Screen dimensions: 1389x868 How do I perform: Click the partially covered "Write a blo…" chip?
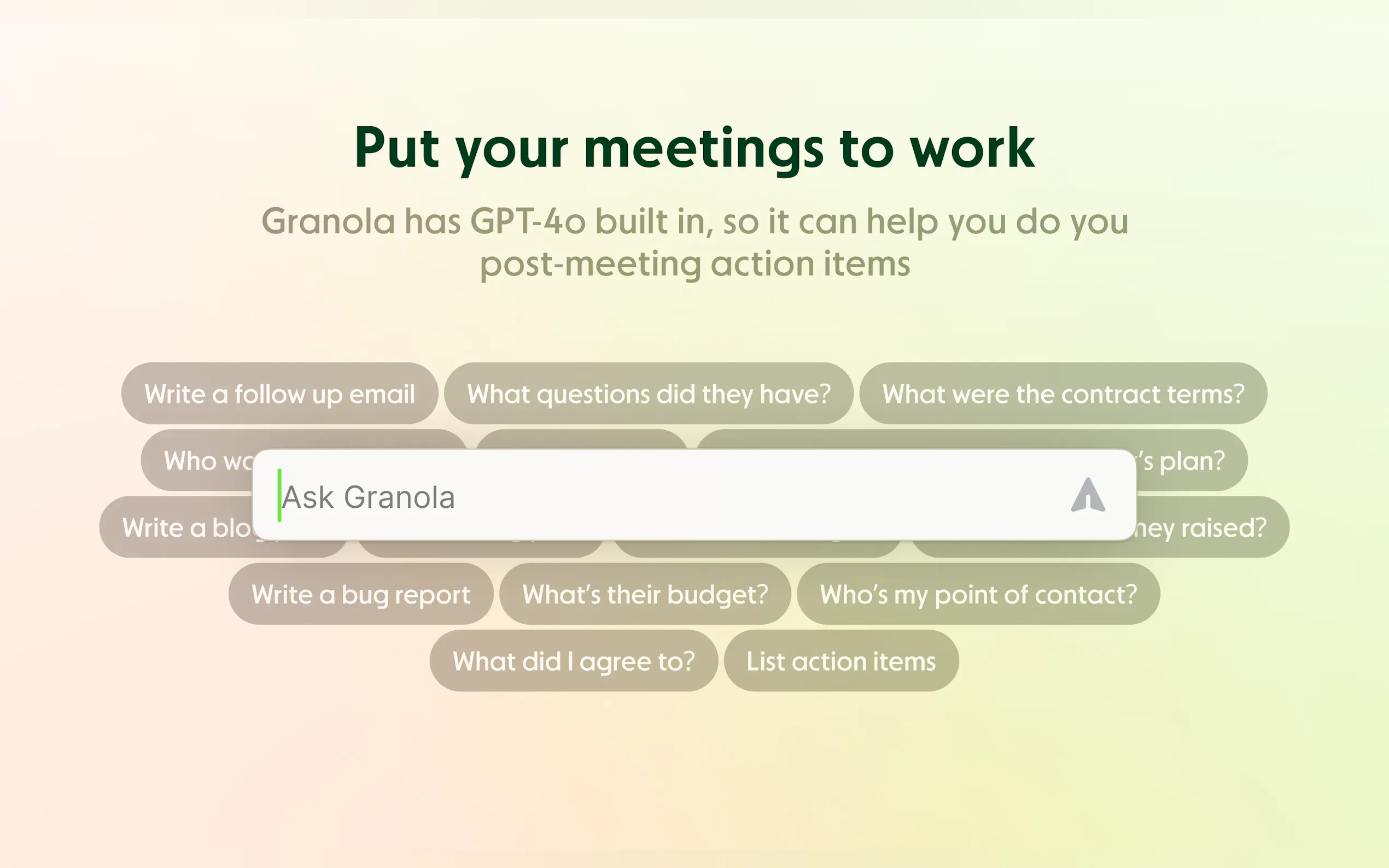(x=178, y=527)
